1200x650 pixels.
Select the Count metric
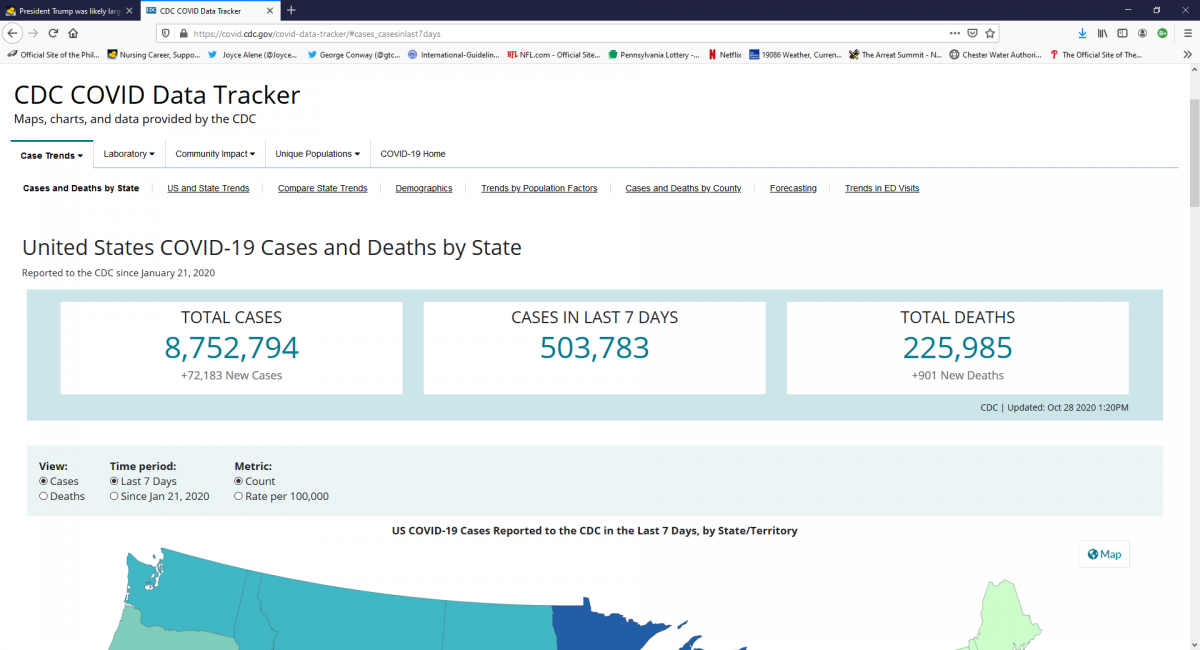[x=239, y=481]
